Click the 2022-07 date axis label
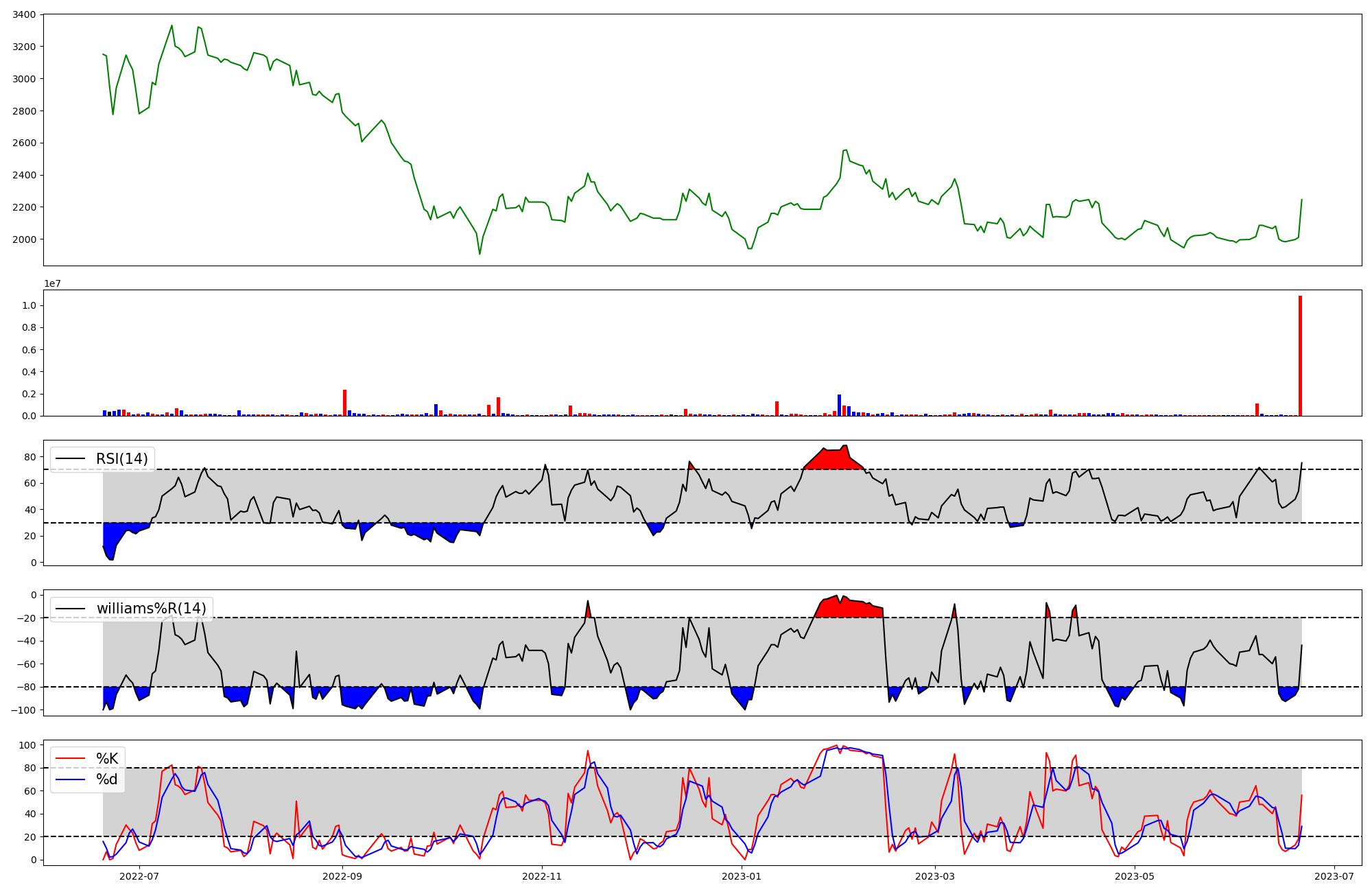This screenshot has height=892, width=1372. (x=139, y=876)
